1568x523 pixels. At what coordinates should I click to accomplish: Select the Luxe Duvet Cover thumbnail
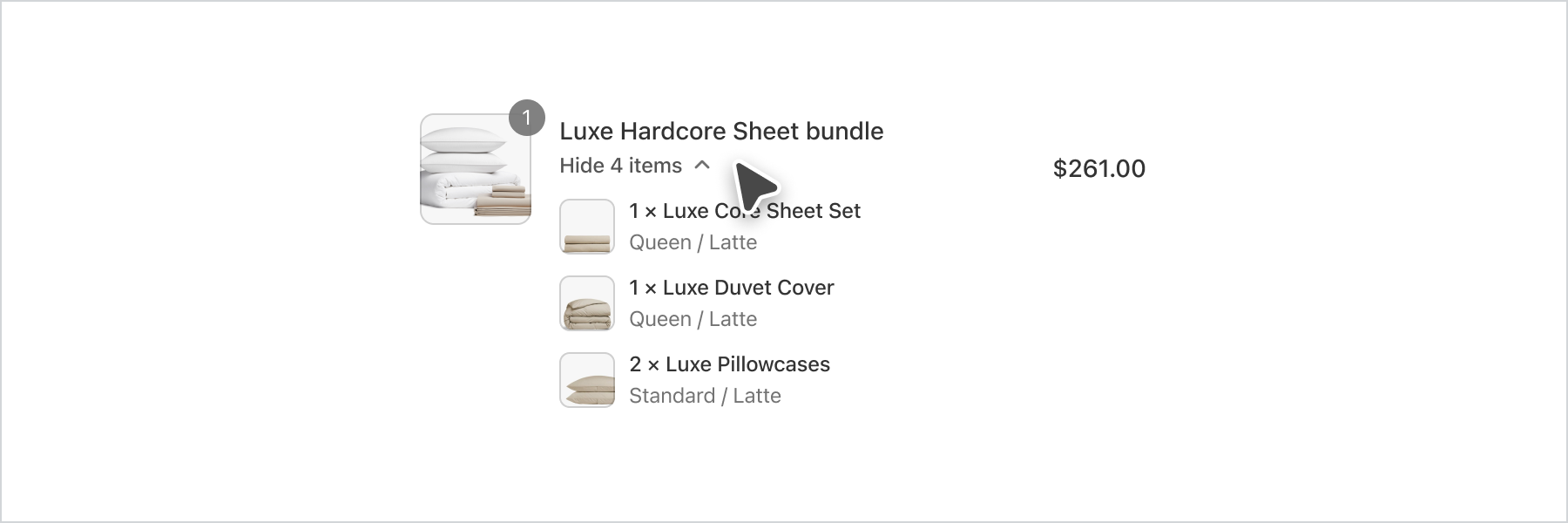pyautogui.click(x=587, y=303)
